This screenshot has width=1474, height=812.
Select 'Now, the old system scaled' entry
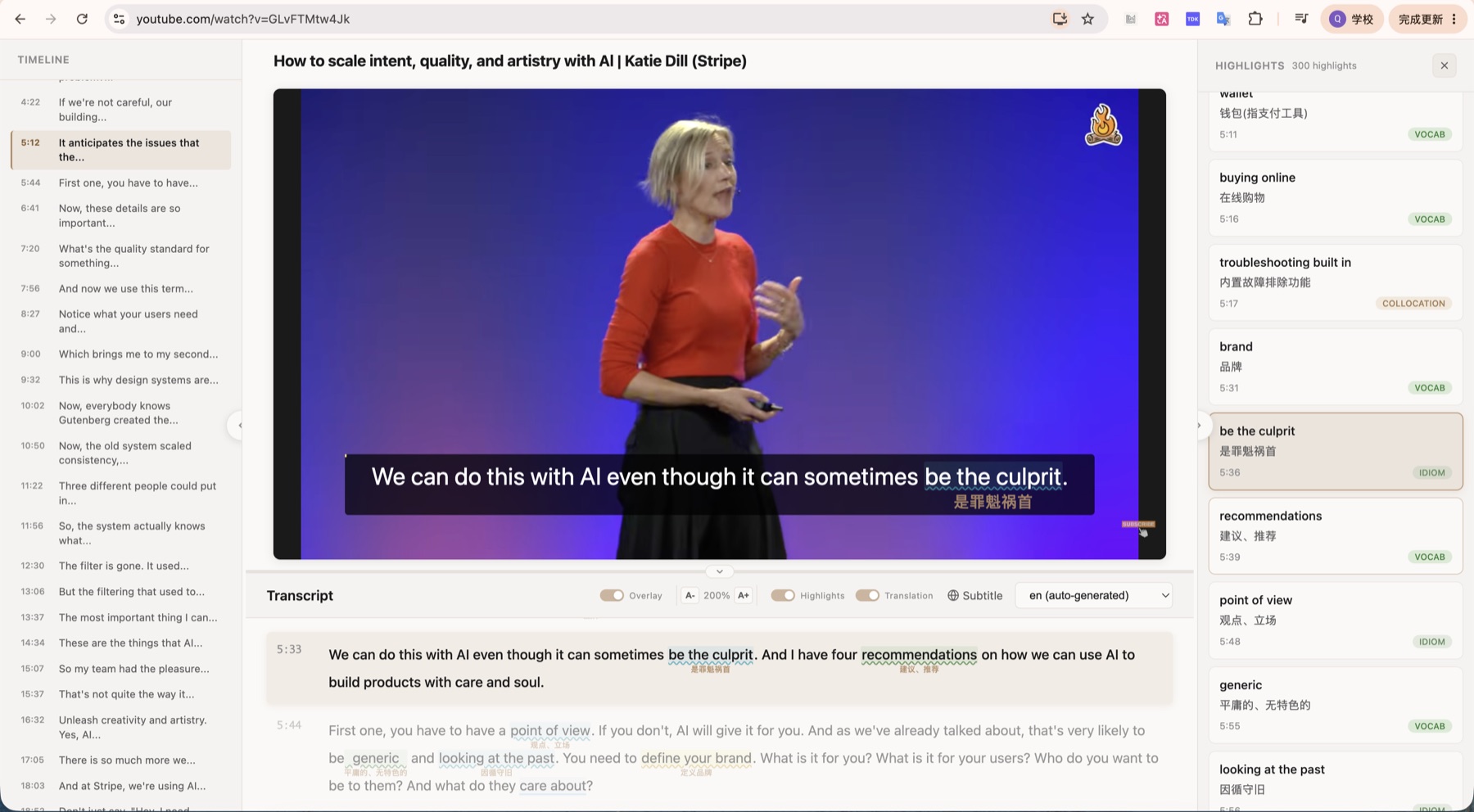tap(121, 453)
